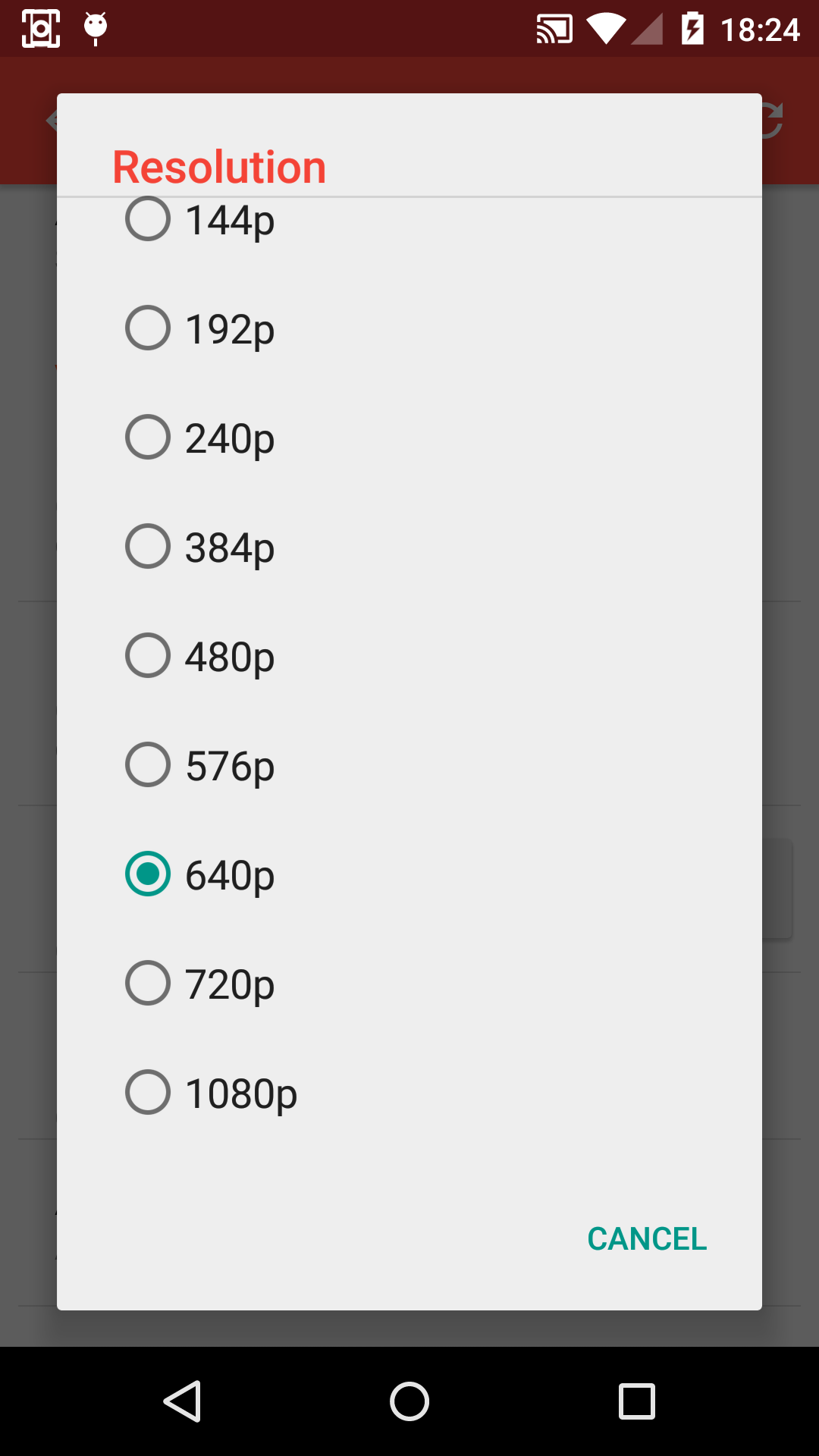
Task: Select 576p resolution option
Action: point(148,764)
